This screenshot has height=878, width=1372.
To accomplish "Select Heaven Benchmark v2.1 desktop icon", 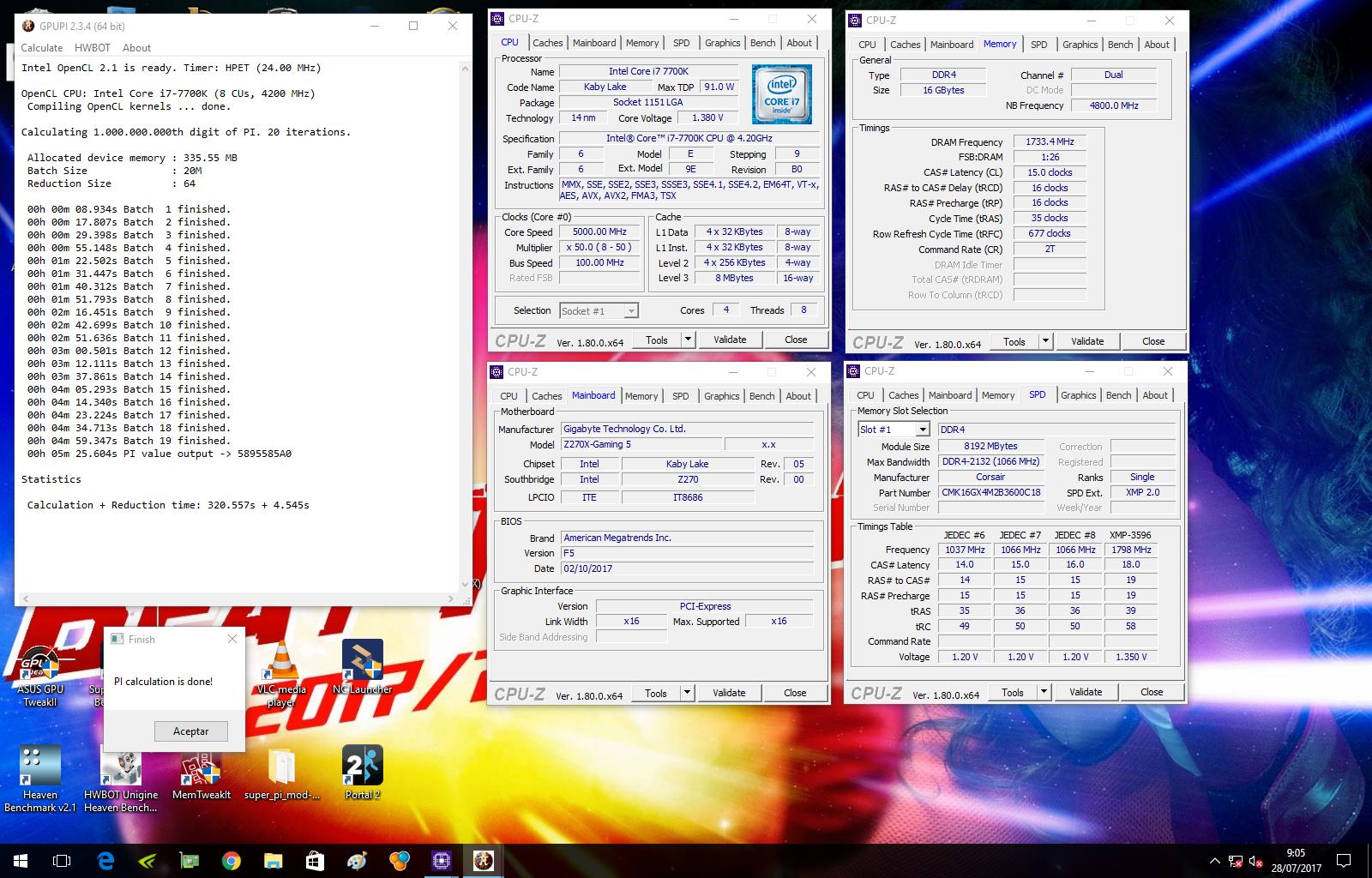I will pos(40,779).
